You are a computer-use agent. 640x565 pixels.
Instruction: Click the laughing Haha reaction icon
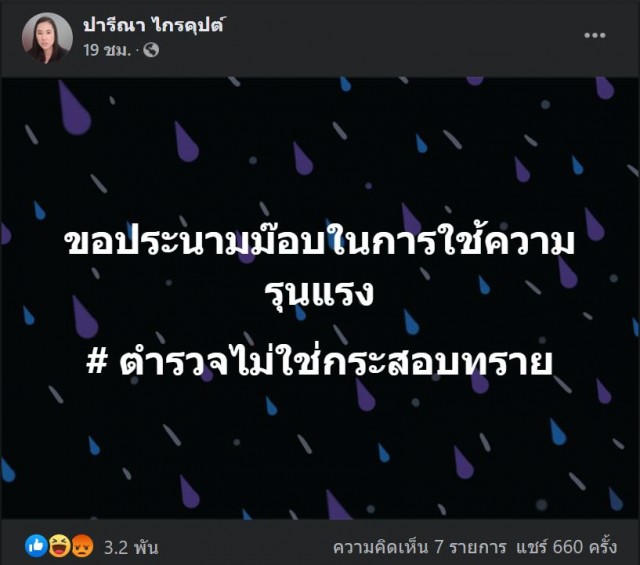59,546
